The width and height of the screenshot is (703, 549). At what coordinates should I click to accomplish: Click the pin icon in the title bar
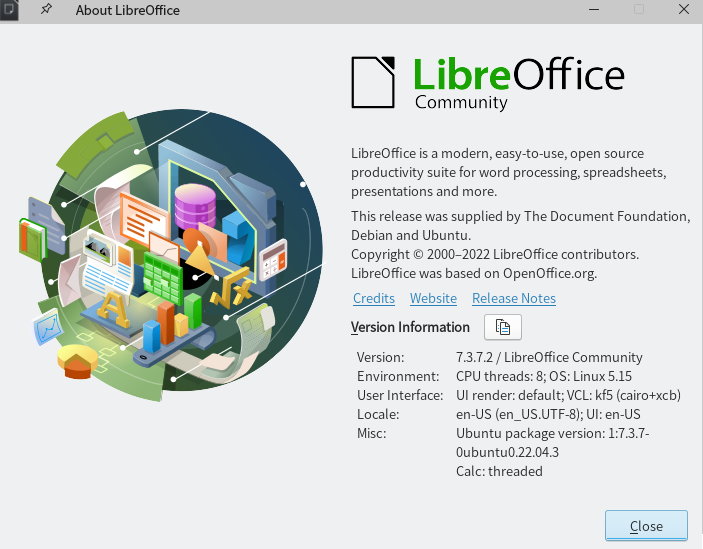(46, 9)
